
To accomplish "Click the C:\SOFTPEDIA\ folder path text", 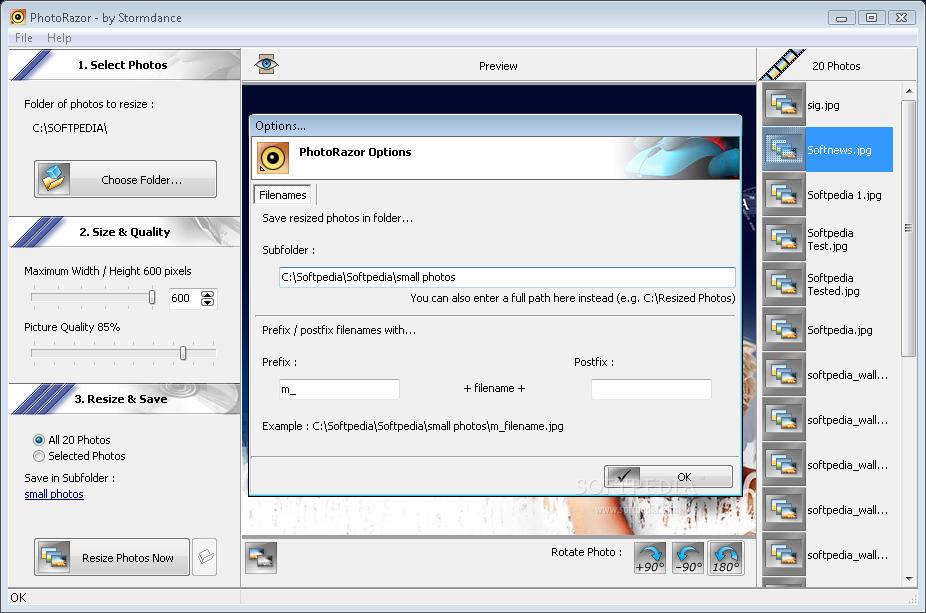I will click(x=70, y=128).
